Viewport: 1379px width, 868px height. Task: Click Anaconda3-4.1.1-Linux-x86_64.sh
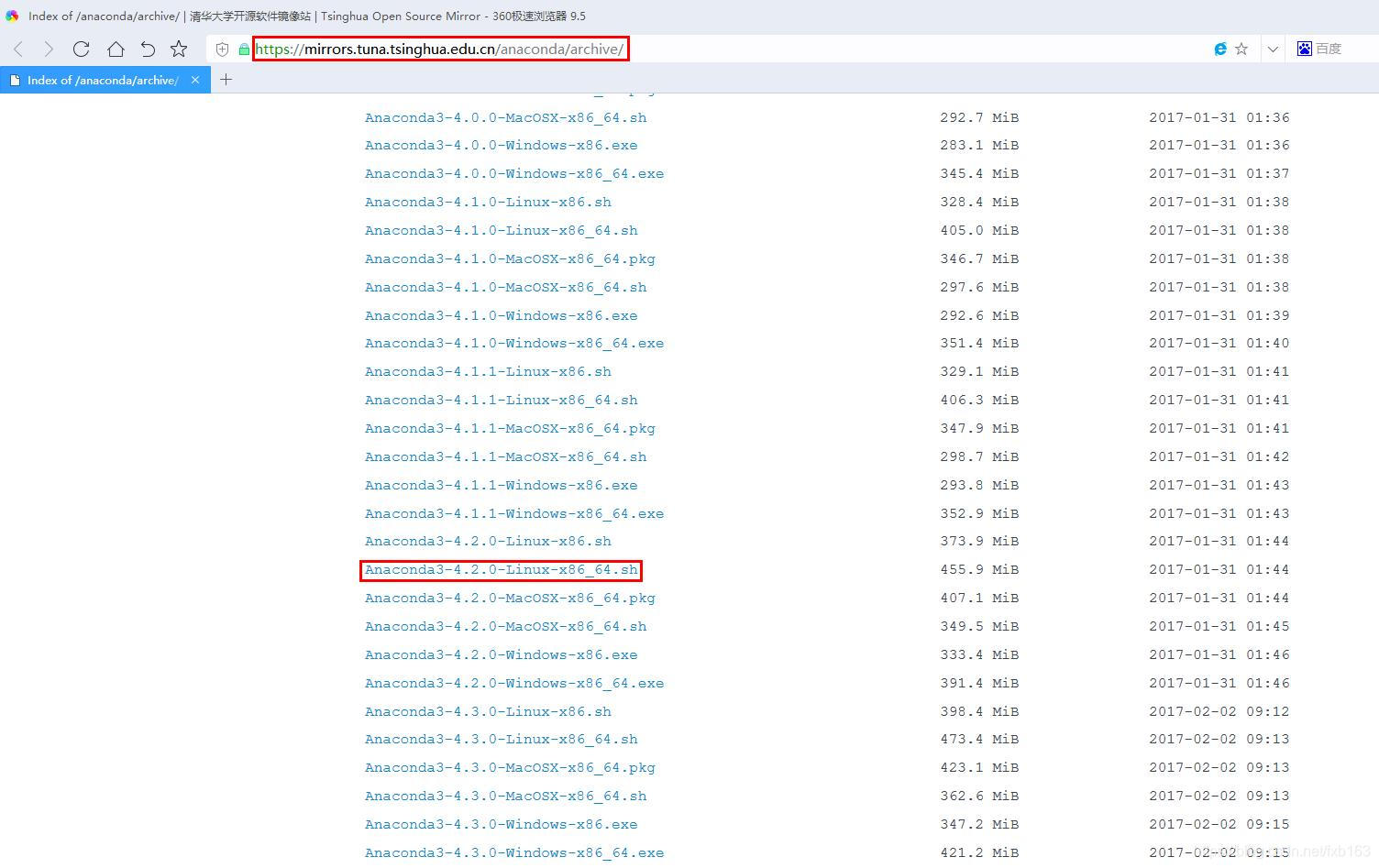coord(501,401)
